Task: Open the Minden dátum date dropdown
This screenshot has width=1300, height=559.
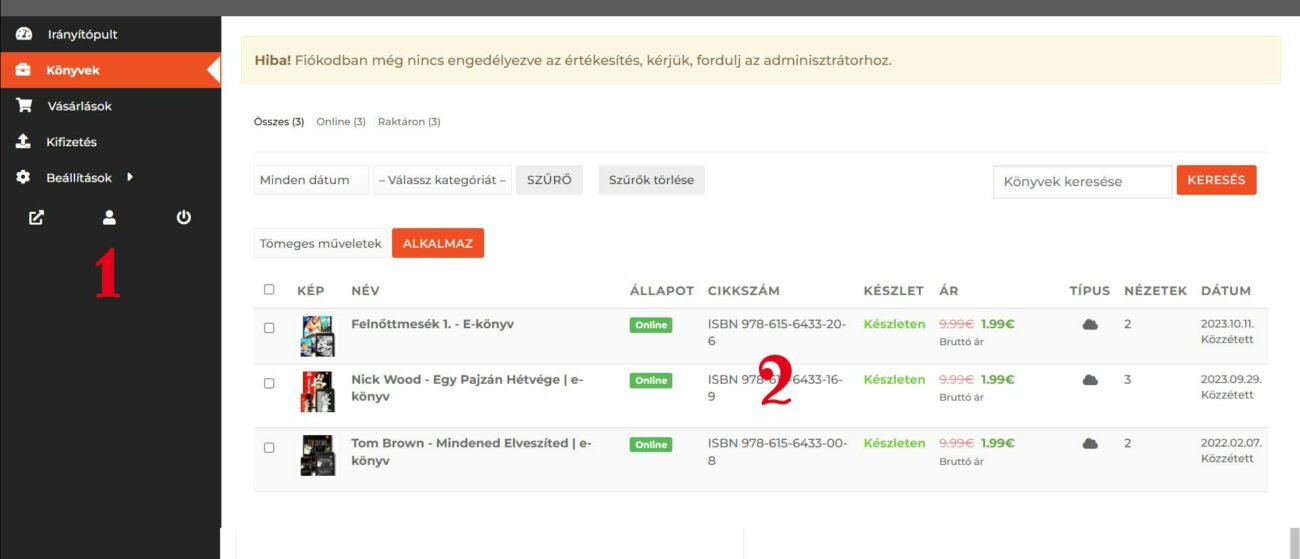Action: (x=311, y=180)
